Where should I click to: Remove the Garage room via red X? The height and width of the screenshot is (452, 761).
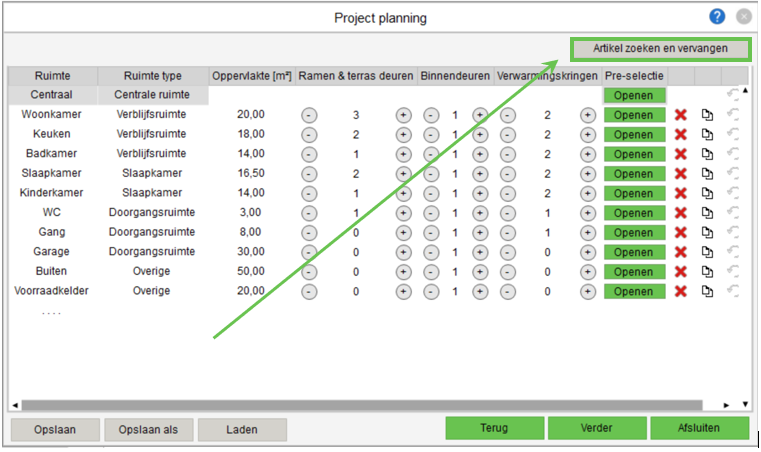coord(681,252)
